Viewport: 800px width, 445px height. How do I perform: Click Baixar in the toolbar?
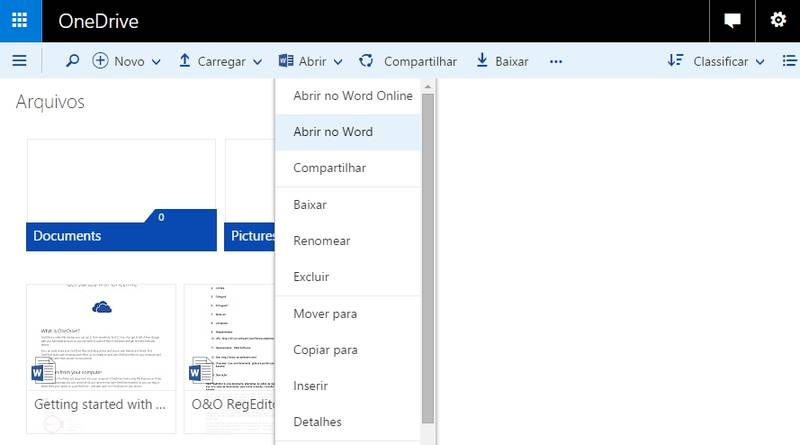click(x=511, y=61)
